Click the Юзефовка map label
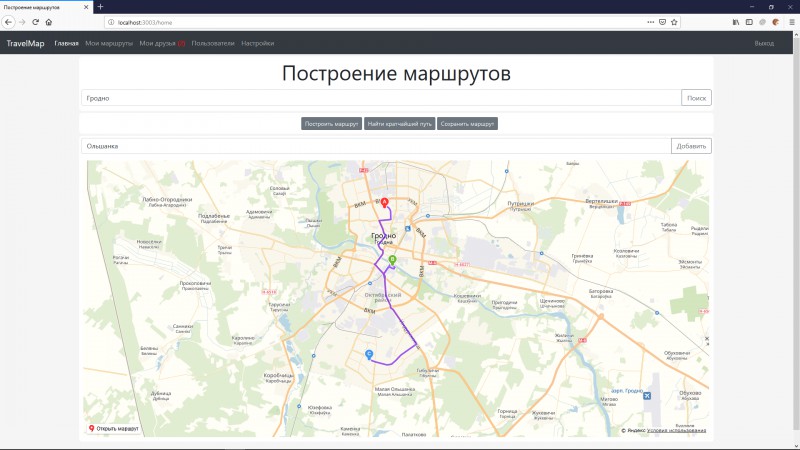 (x=320, y=408)
